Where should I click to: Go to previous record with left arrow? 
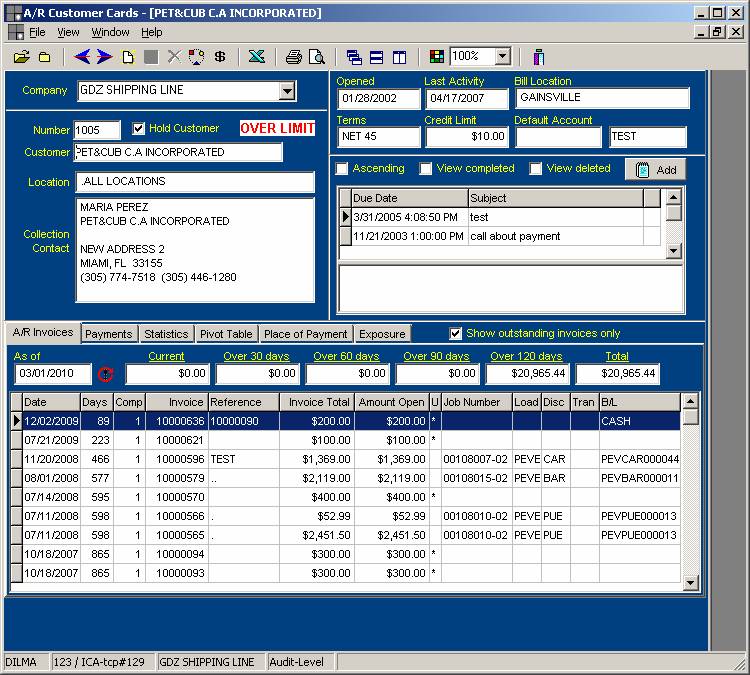tap(82, 57)
